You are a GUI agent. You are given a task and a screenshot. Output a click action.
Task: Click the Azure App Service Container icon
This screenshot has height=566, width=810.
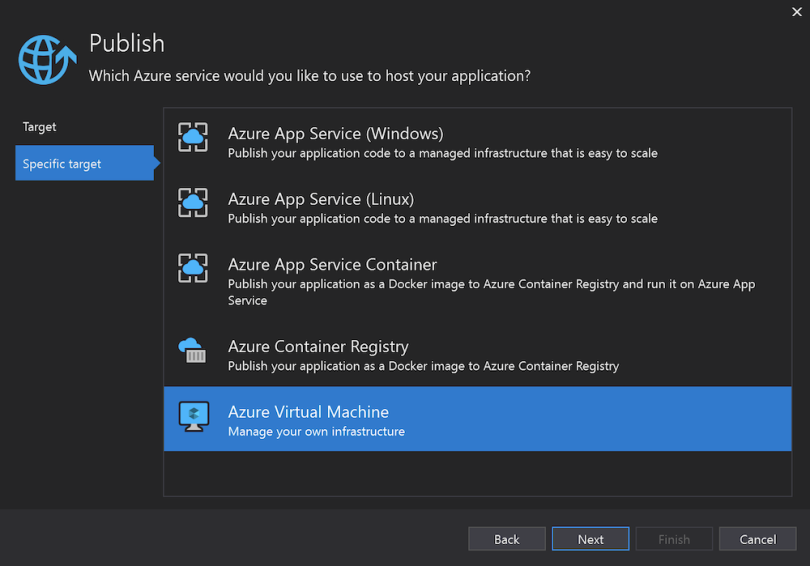click(193, 268)
